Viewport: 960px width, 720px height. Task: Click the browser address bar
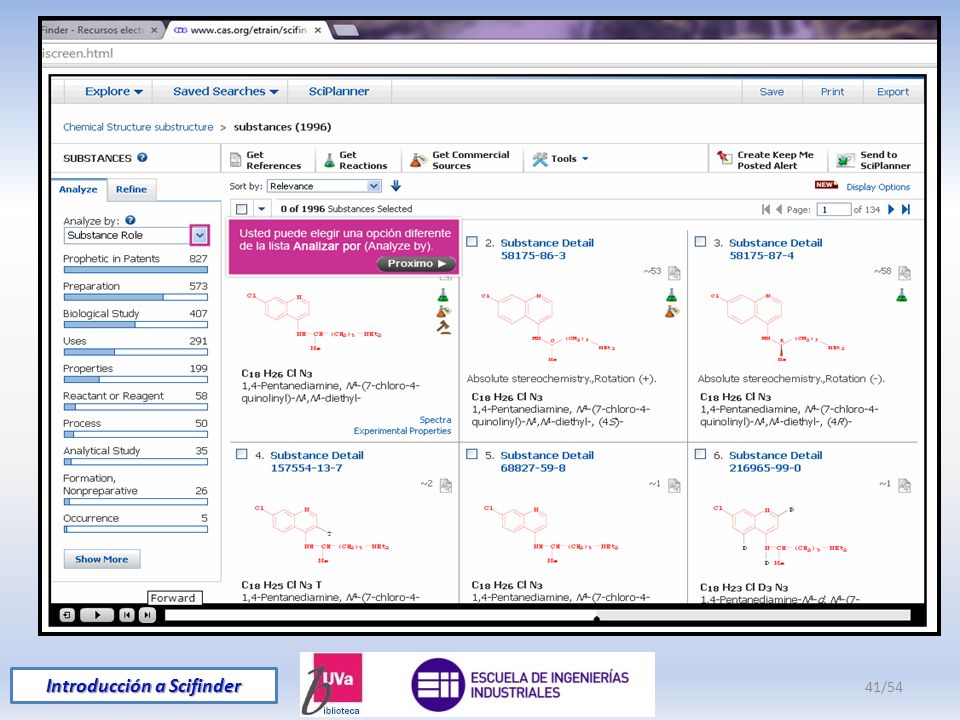coord(489,53)
